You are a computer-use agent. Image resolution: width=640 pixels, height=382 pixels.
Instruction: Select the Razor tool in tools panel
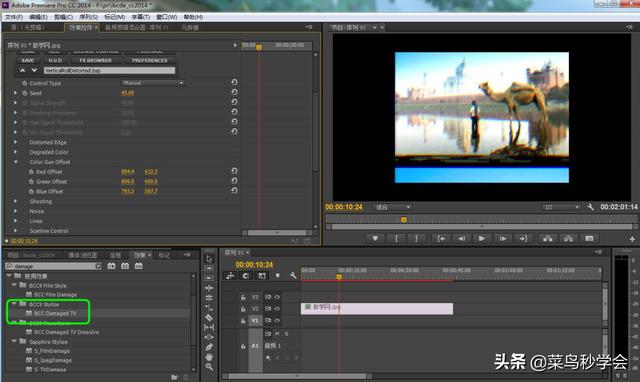click(209, 318)
